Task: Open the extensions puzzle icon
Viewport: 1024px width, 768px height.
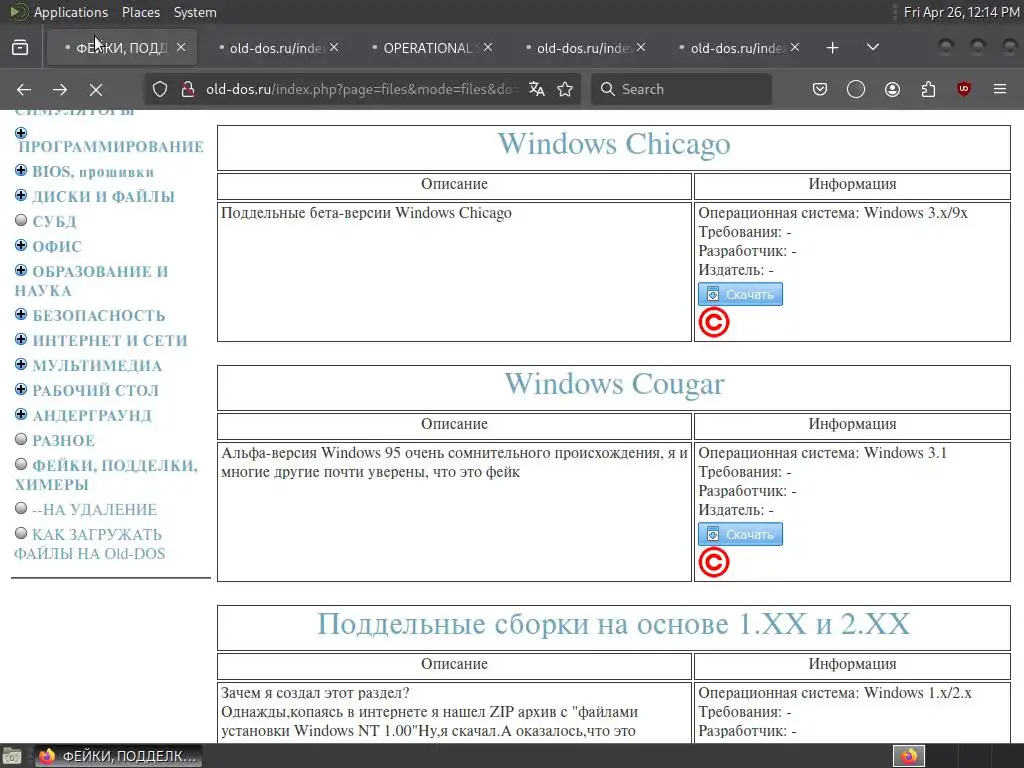Action: coord(928,89)
